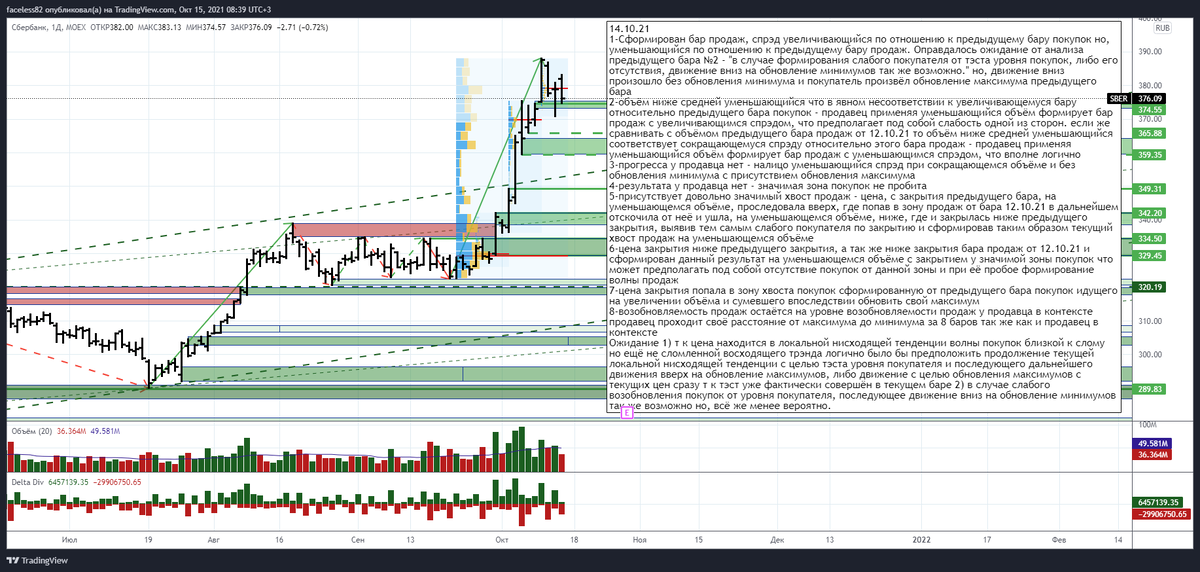1200x572 pixels.
Task: Select the red 36.364M label on volume axis
Action: pyautogui.click(x=1150, y=454)
